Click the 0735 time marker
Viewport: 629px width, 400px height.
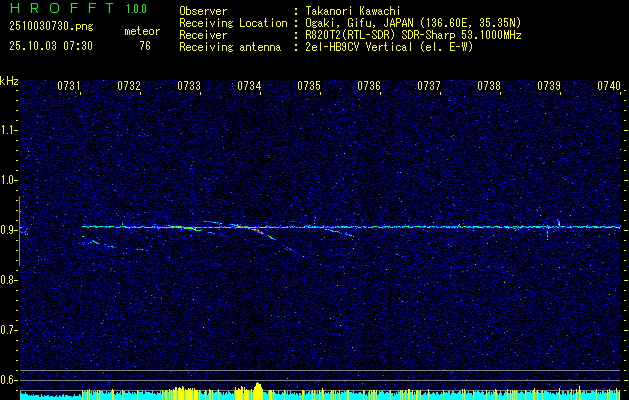coord(309,85)
